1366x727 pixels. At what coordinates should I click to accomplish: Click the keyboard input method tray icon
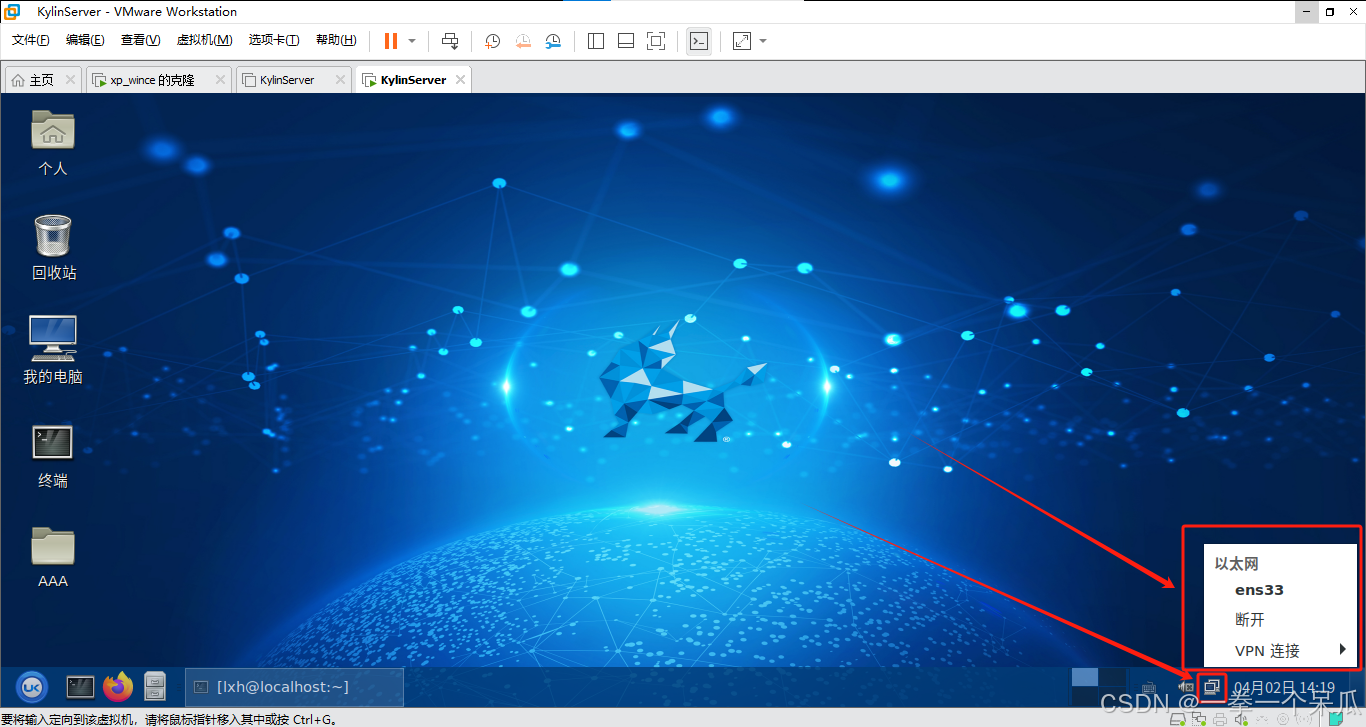[x=1149, y=688]
